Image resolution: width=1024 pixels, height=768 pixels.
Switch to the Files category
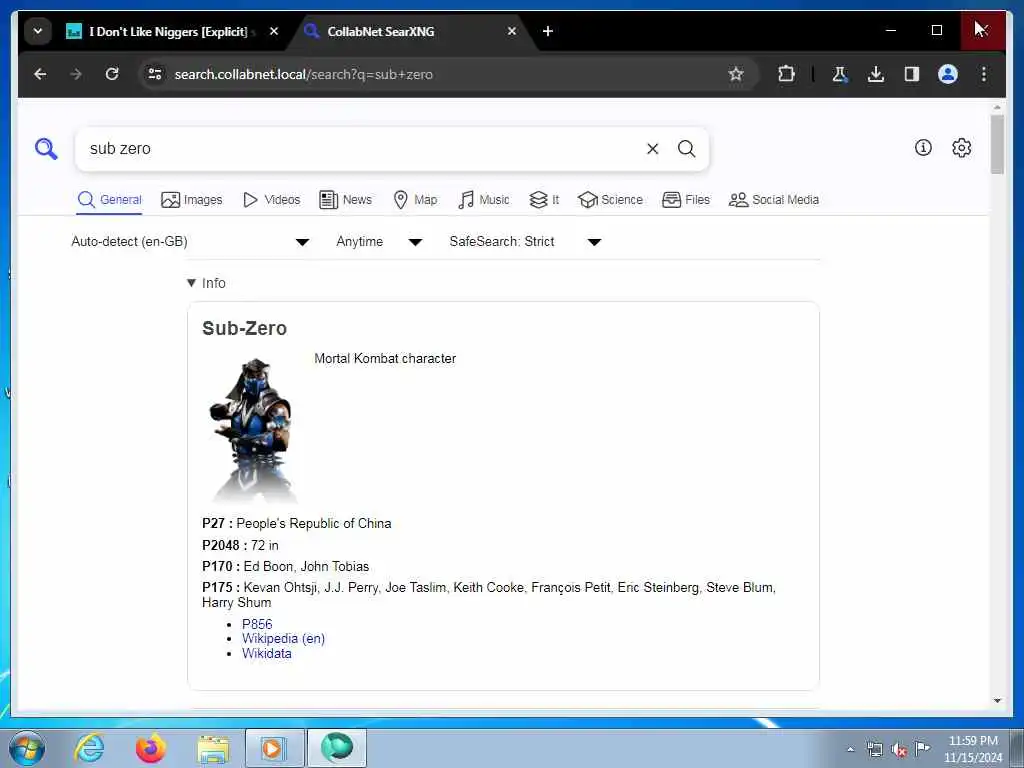tap(686, 200)
